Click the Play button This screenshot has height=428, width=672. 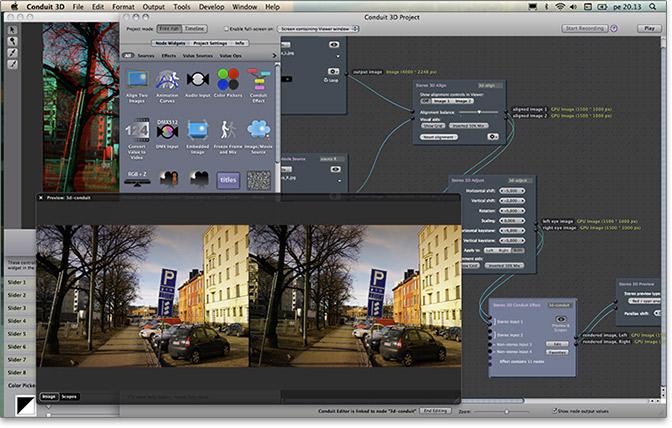pyautogui.click(x=649, y=28)
